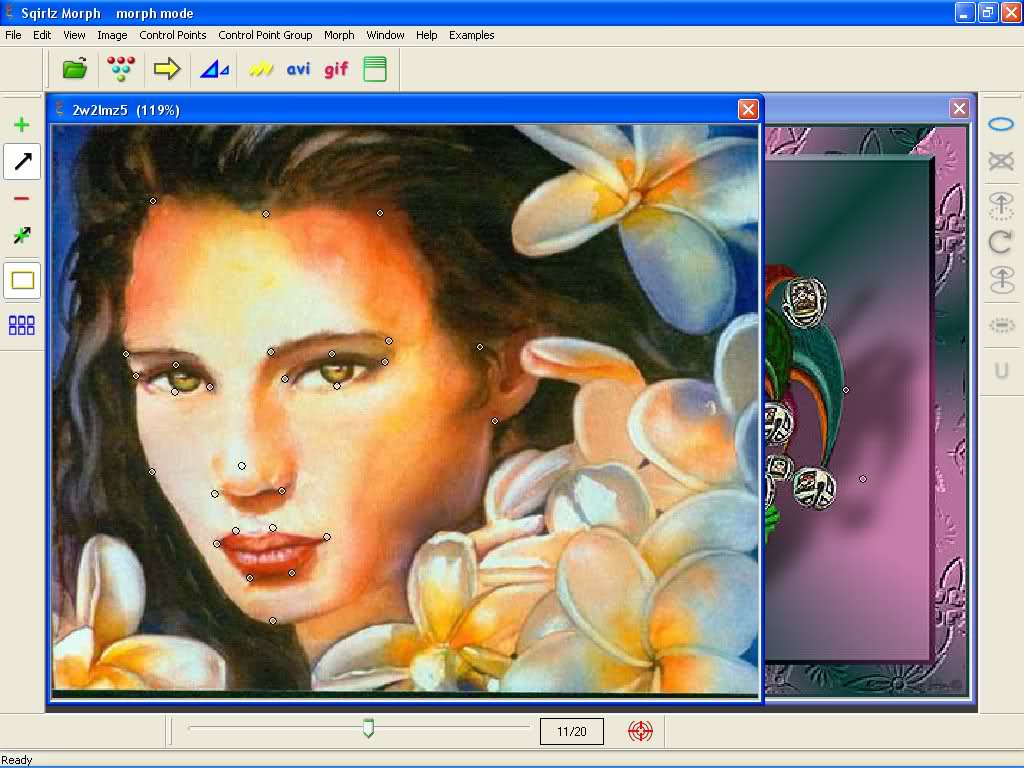Open the Edit menu
1024x768 pixels.
pos(42,35)
